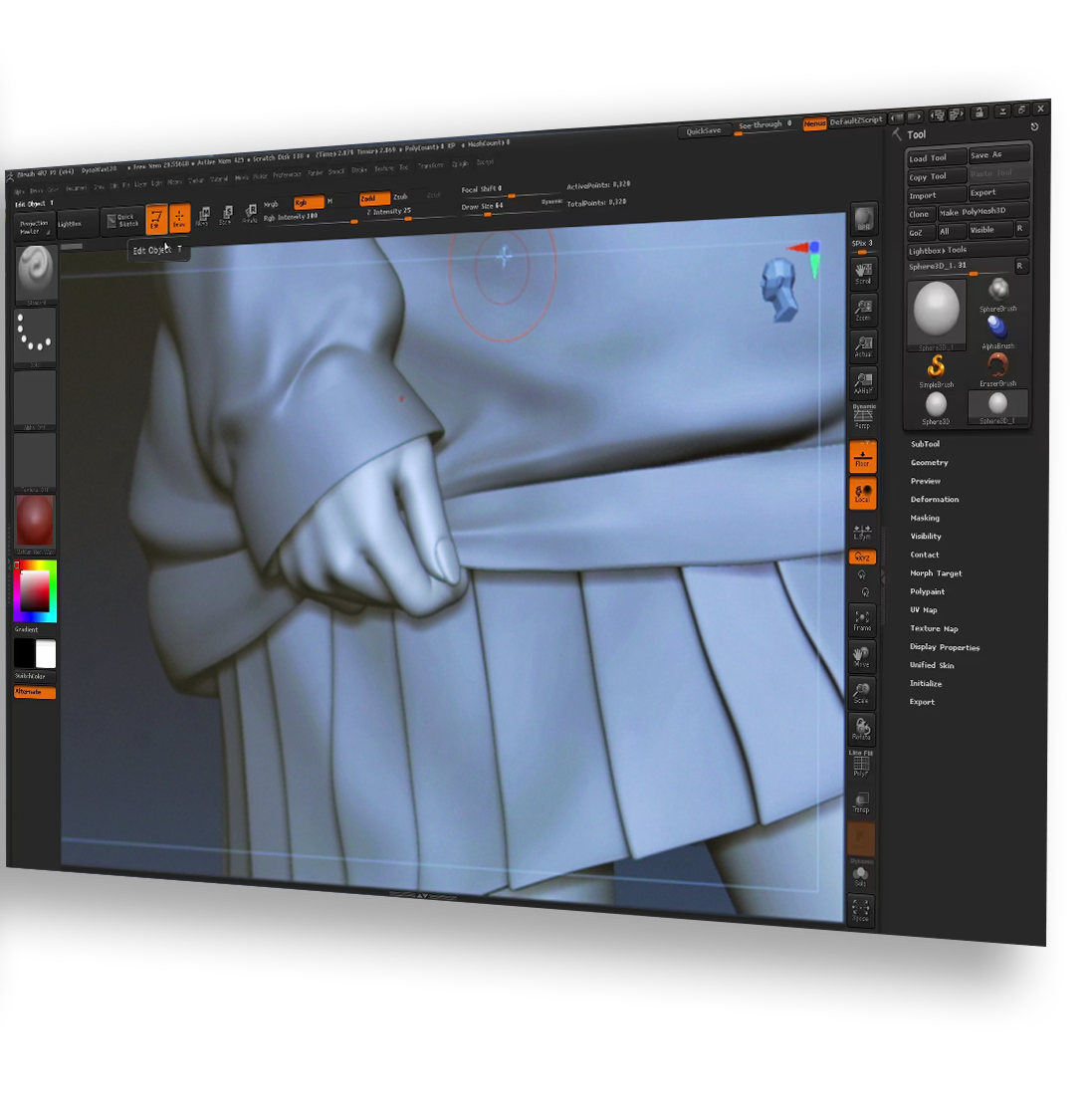Click the Copy Tool button
The image size is (1090, 1120).
937,176
